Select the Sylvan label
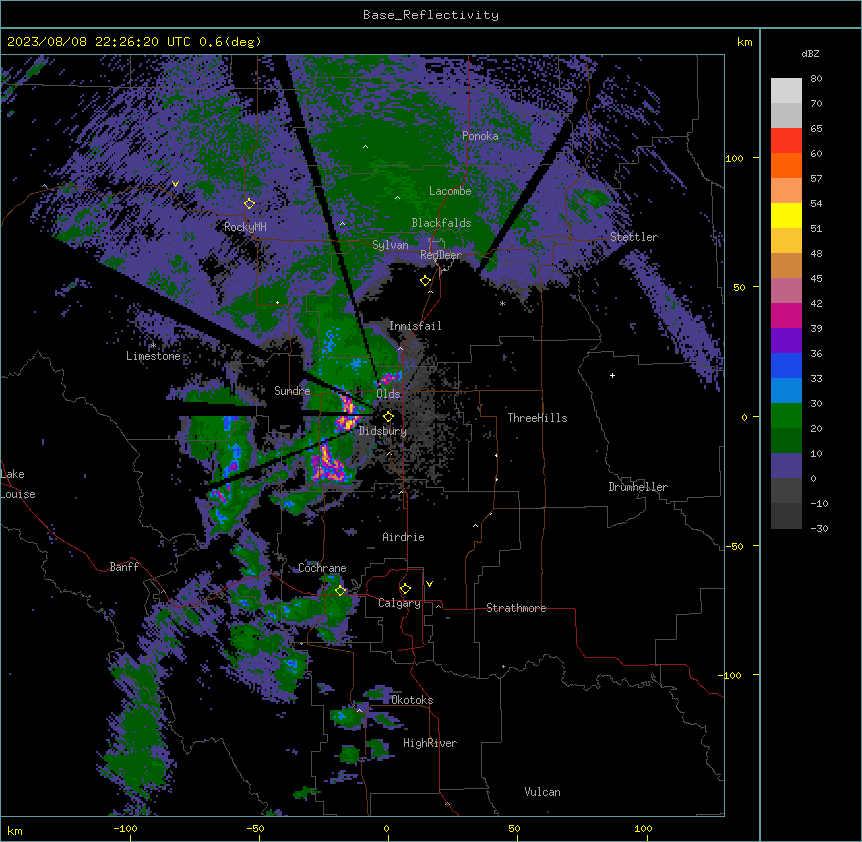Screen dimensions: 862x842 pos(390,245)
